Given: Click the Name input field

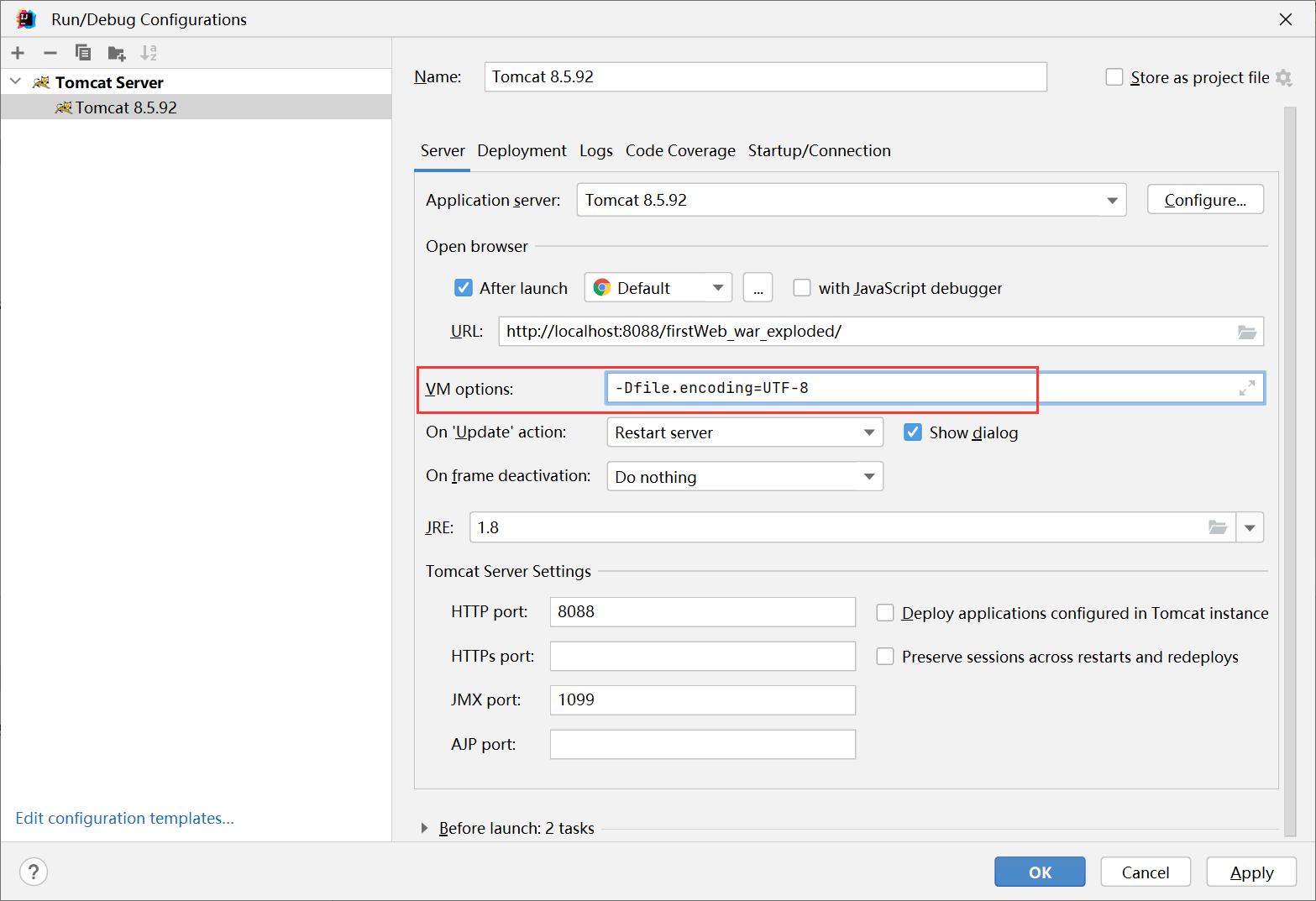Looking at the screenshot, I should click(x=766, y=76).
